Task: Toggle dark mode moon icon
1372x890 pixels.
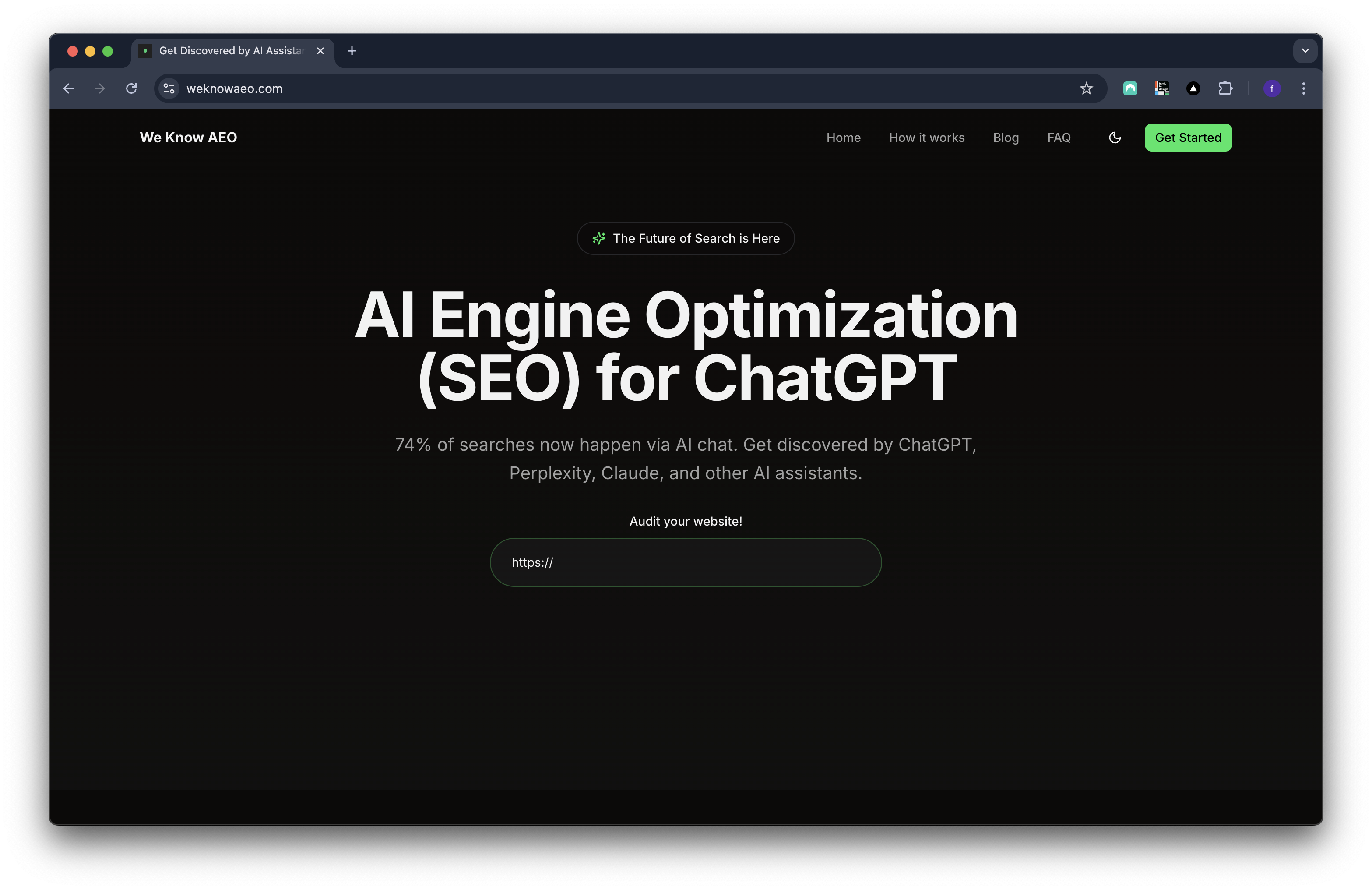Action: click(1114, 138)
